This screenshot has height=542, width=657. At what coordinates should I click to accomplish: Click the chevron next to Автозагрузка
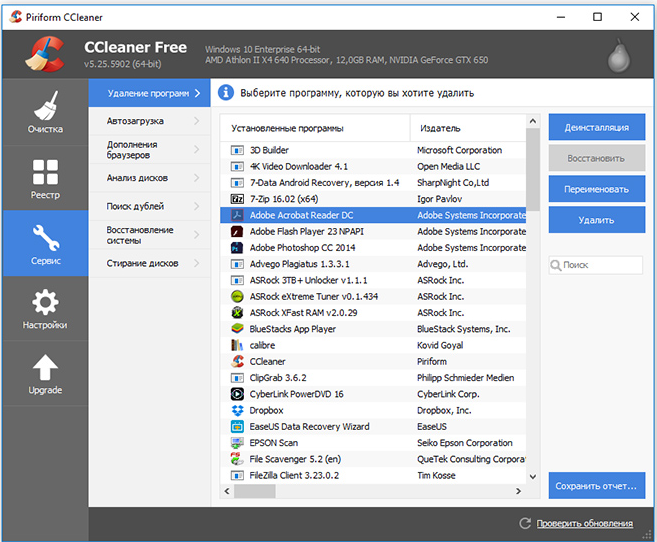point(197,121)
